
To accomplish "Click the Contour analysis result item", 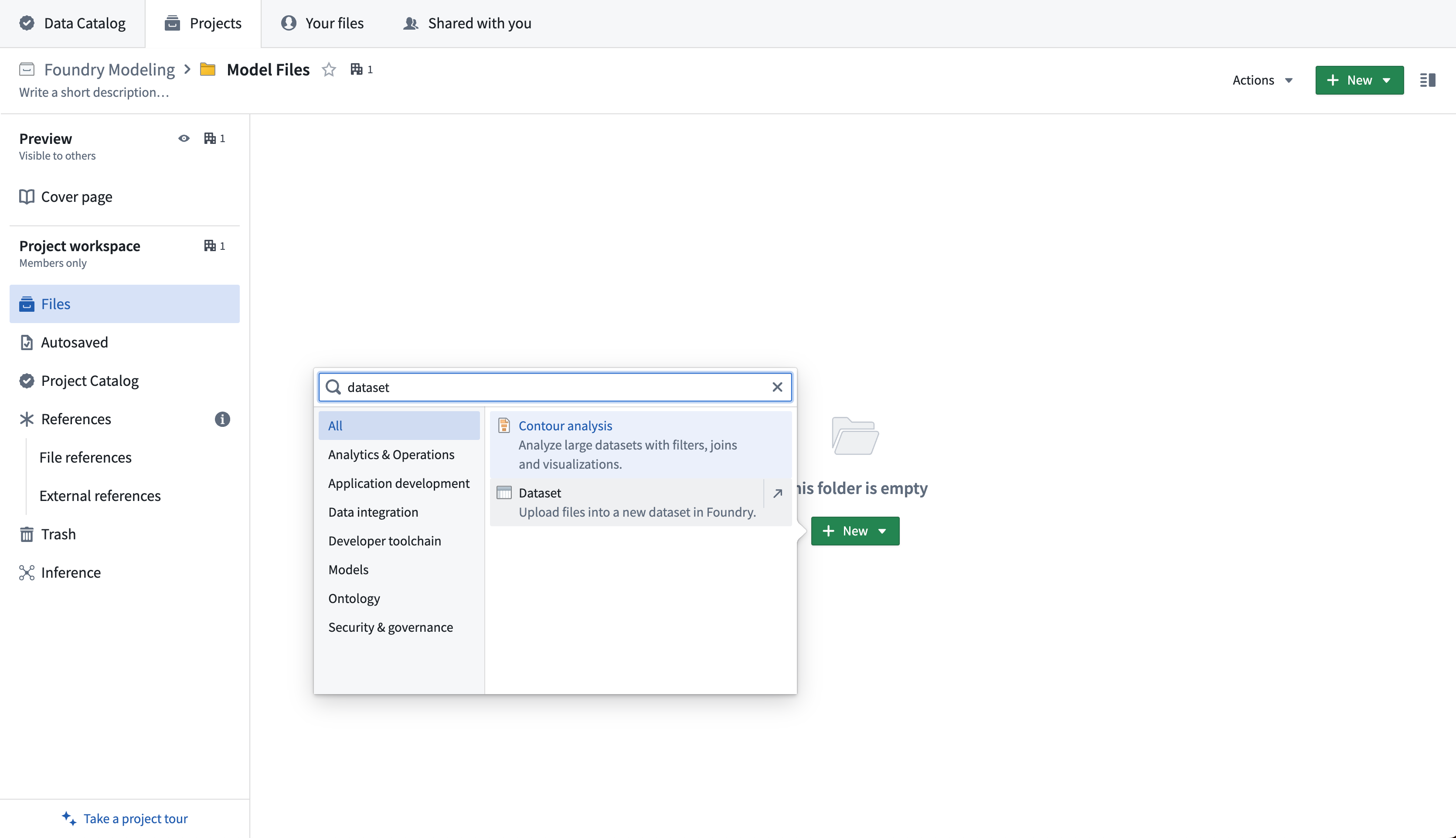I will (639, 444).
